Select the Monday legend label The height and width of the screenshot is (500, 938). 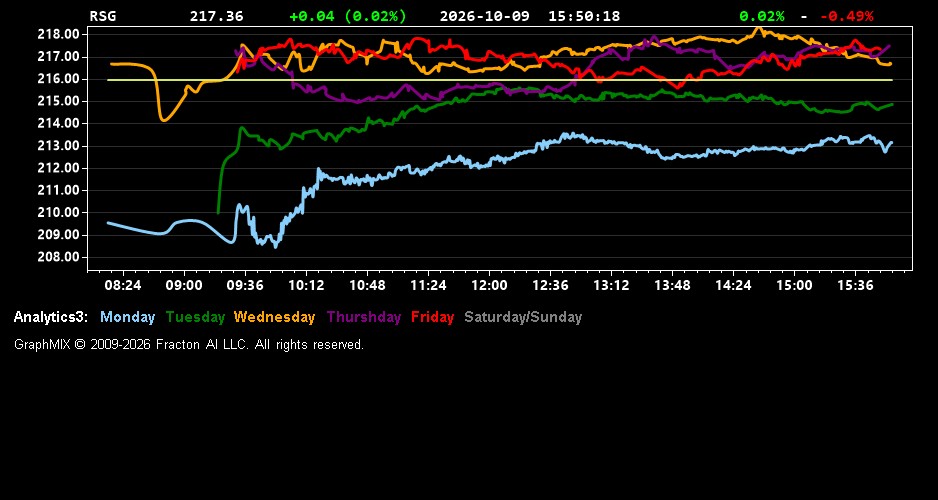click(127, 317)
